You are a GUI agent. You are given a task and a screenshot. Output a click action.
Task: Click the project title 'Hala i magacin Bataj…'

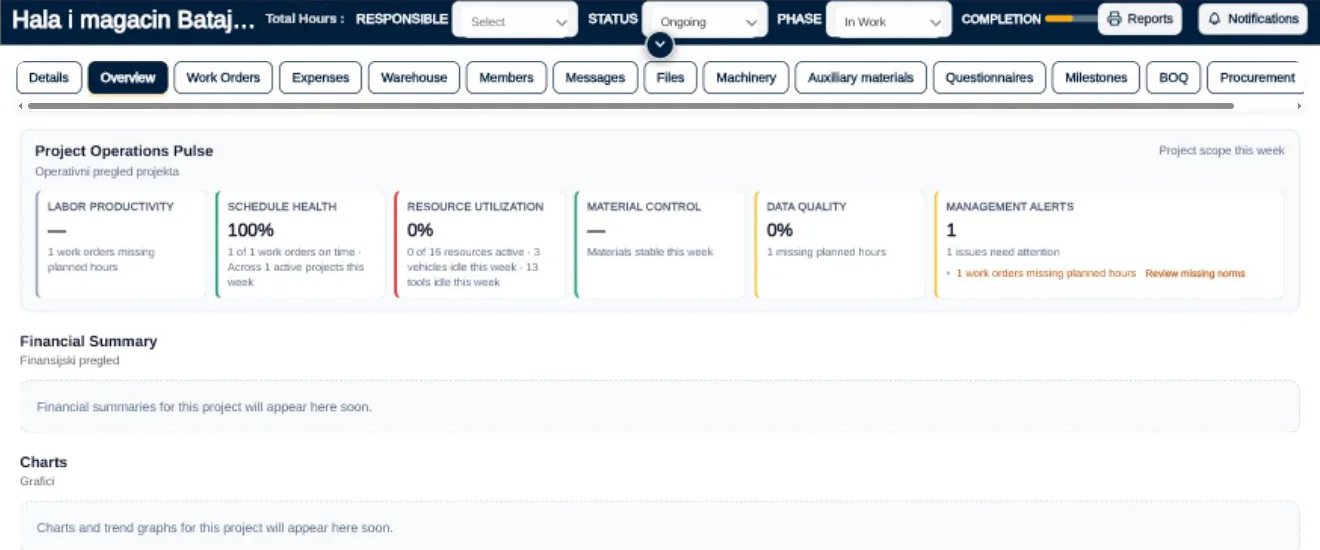point(133,19)
